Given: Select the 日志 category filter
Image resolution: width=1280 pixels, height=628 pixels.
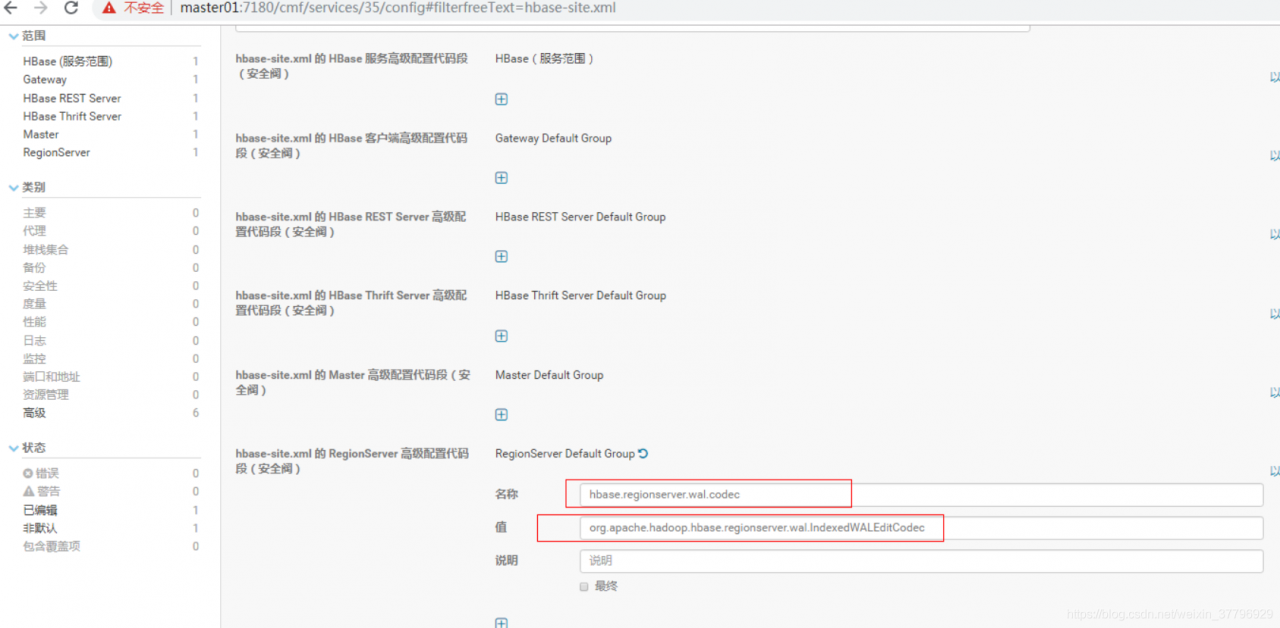Looking at the screenshot, I should 34,341.
